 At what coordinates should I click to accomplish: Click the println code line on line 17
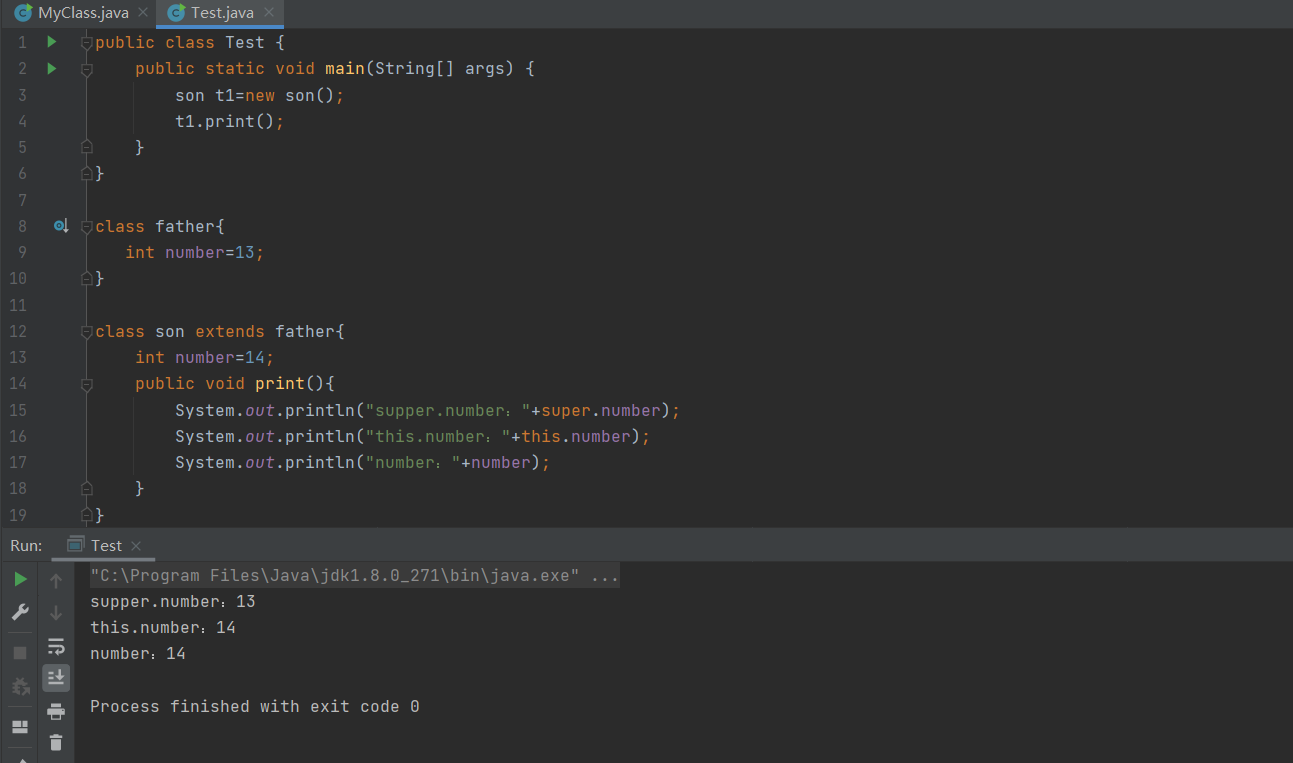pyautogui.click(x=362, y=462)
